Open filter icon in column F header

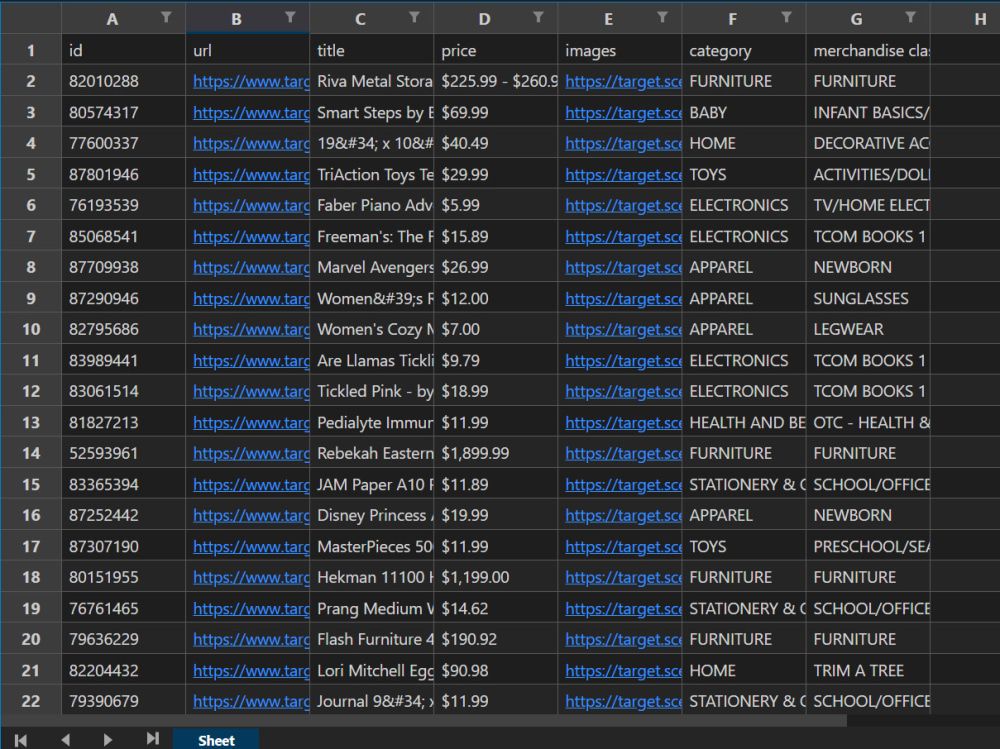click(786, 18)
